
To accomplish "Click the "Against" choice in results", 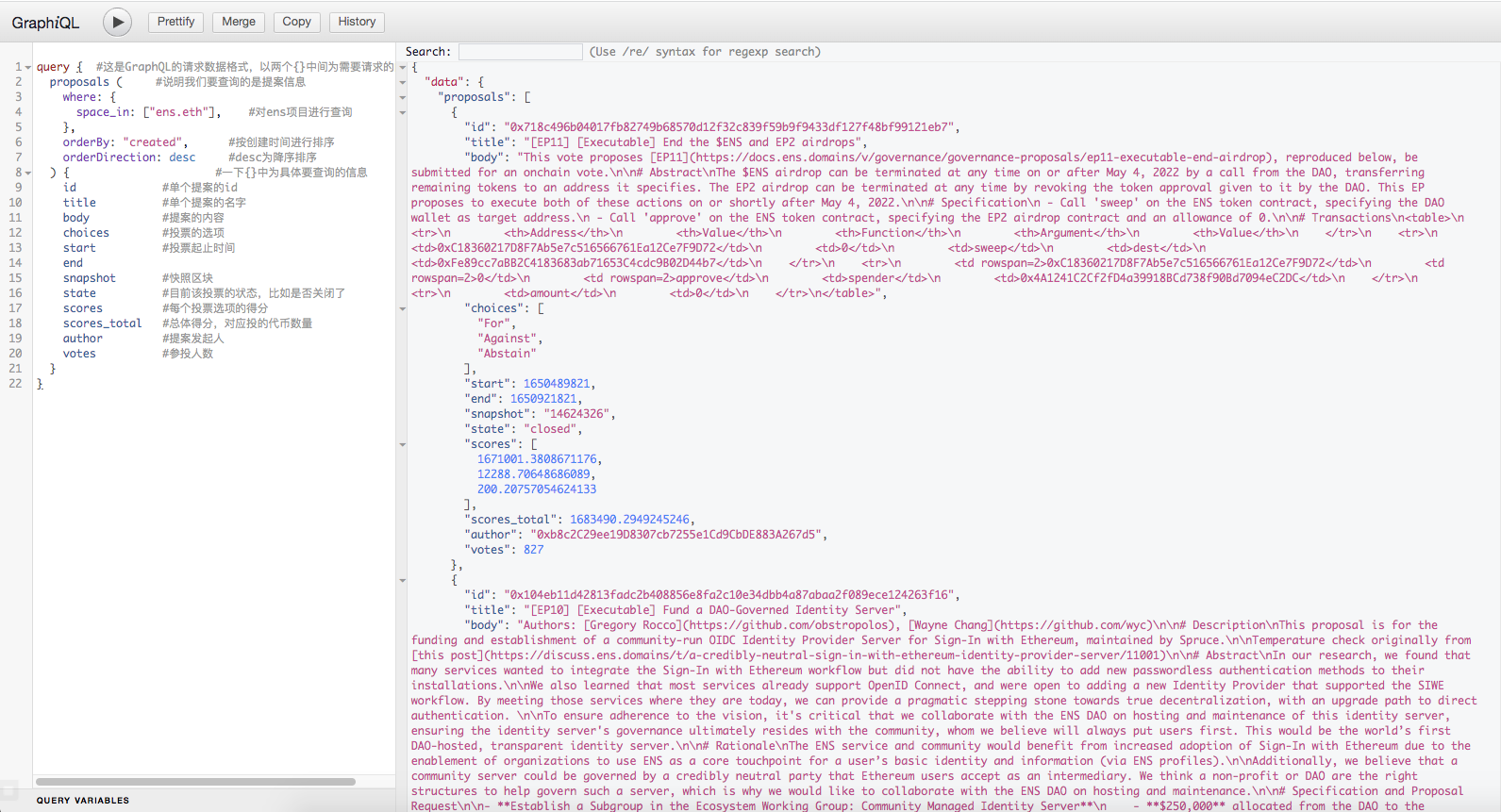I will 508,339.
